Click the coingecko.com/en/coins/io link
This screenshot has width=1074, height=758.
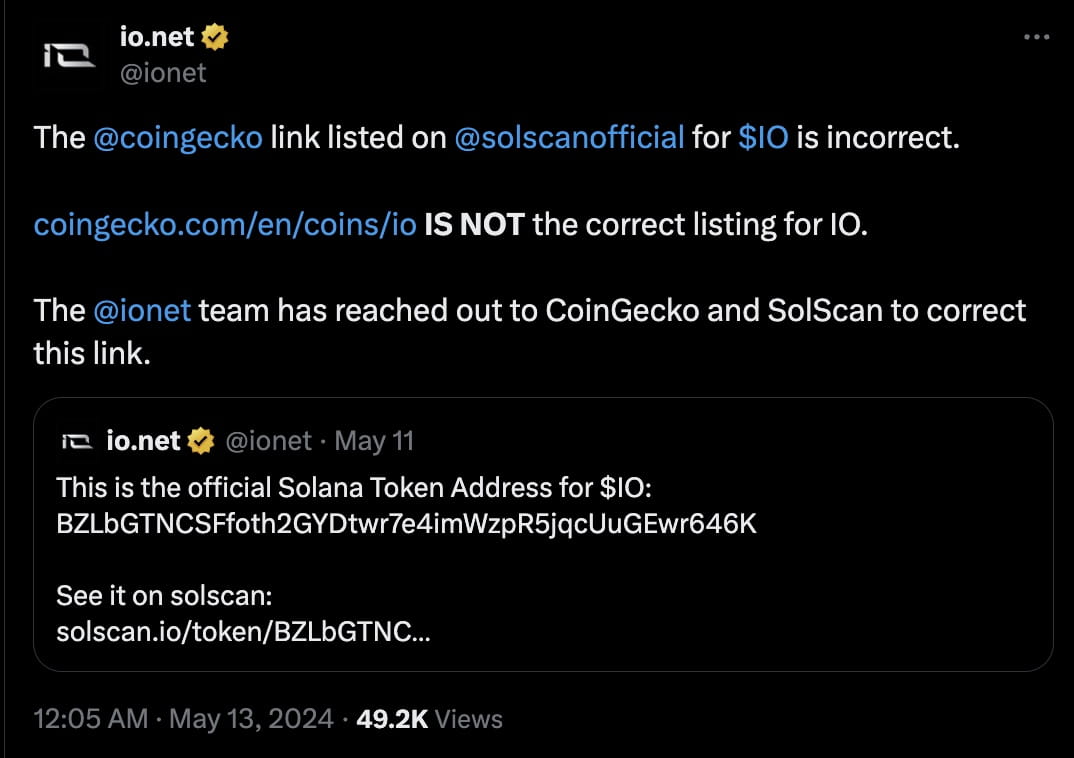[222, 224]
